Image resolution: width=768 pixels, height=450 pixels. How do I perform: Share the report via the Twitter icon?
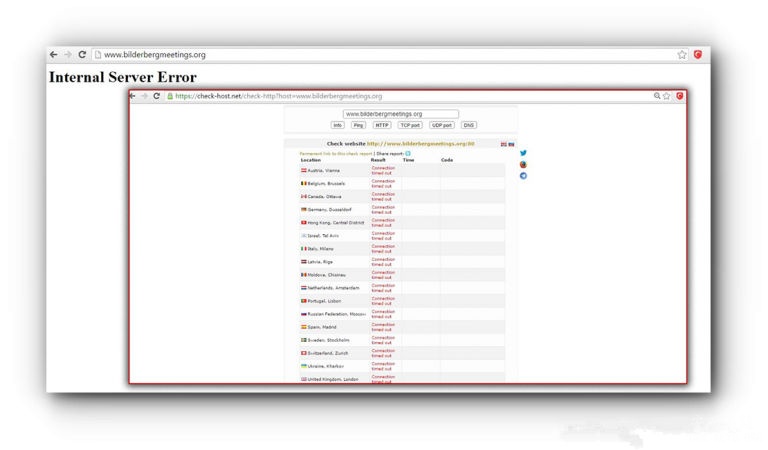coord(523,153)
